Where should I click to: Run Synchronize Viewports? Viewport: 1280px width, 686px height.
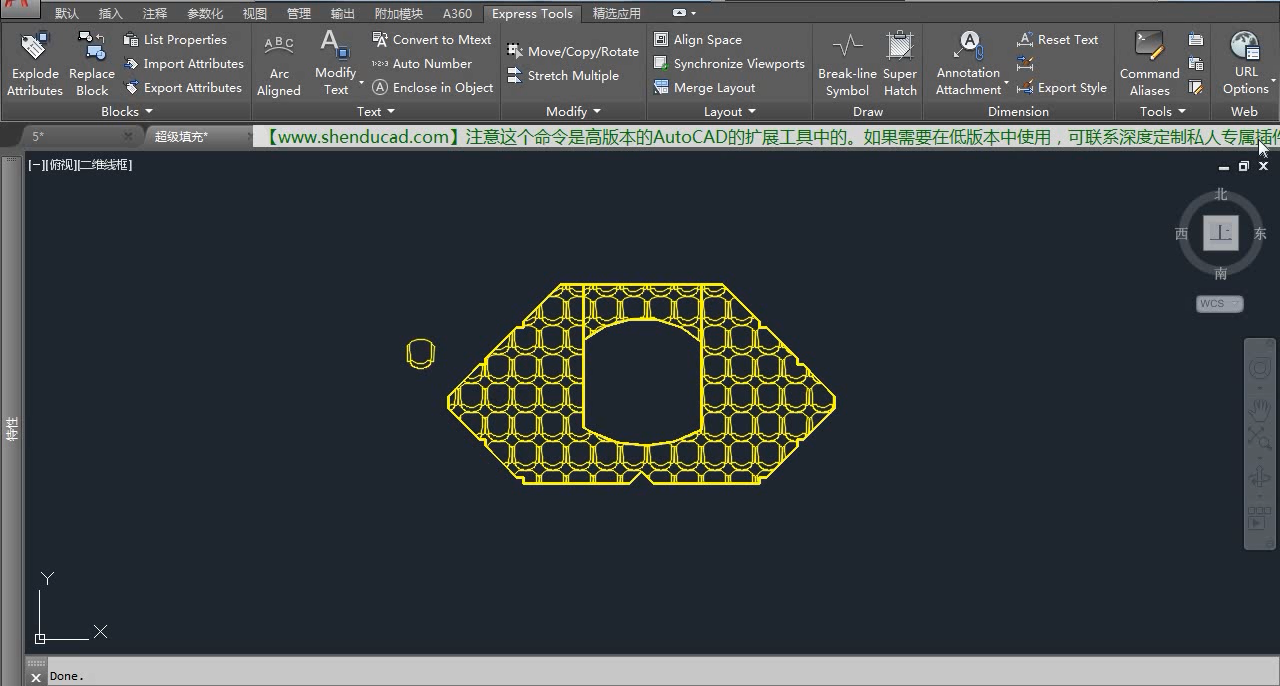[x=729, y=64]
